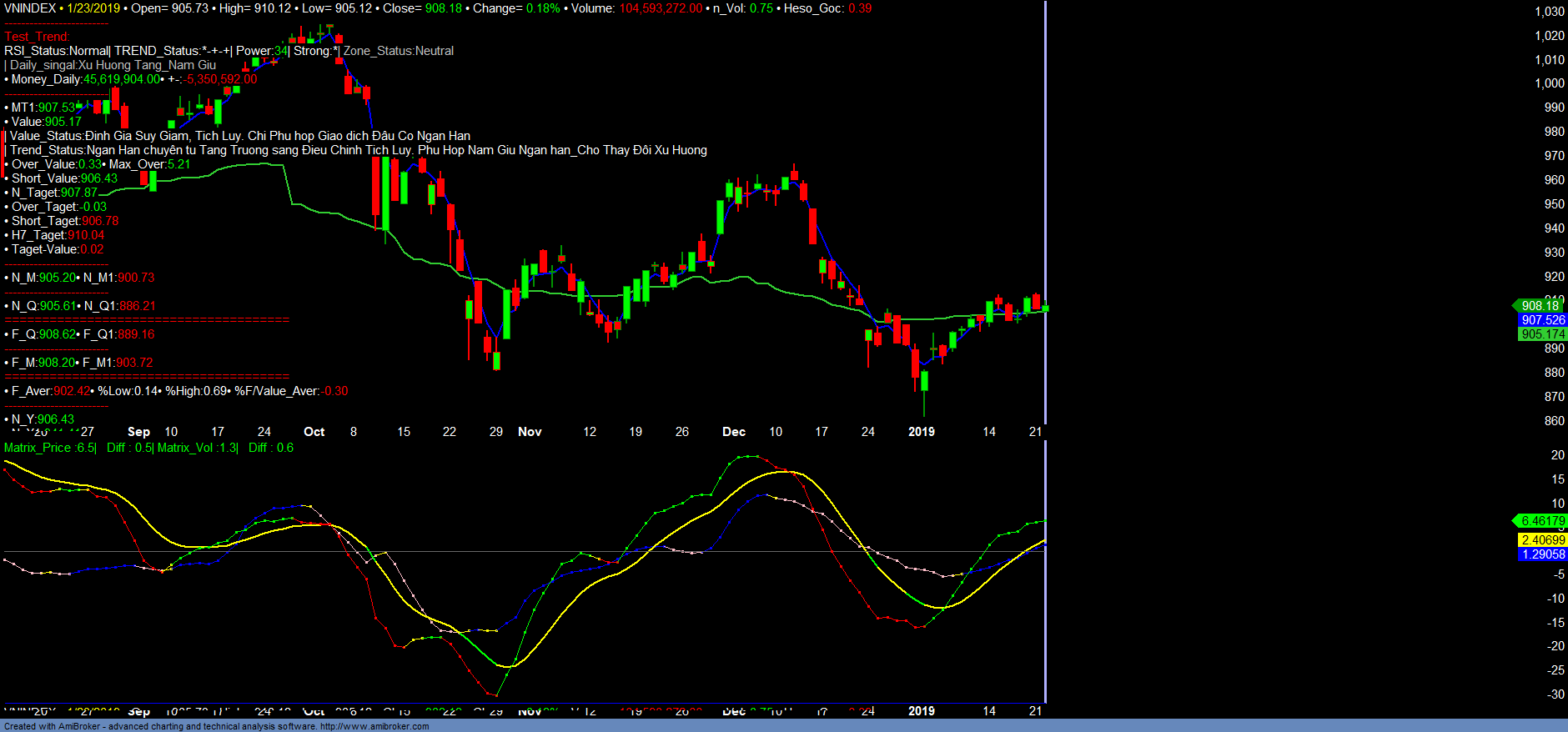Screen dimensions: 1568x732
Task: Click the yellow 2.40699 indicator value label
Action: click(1542, 540)
